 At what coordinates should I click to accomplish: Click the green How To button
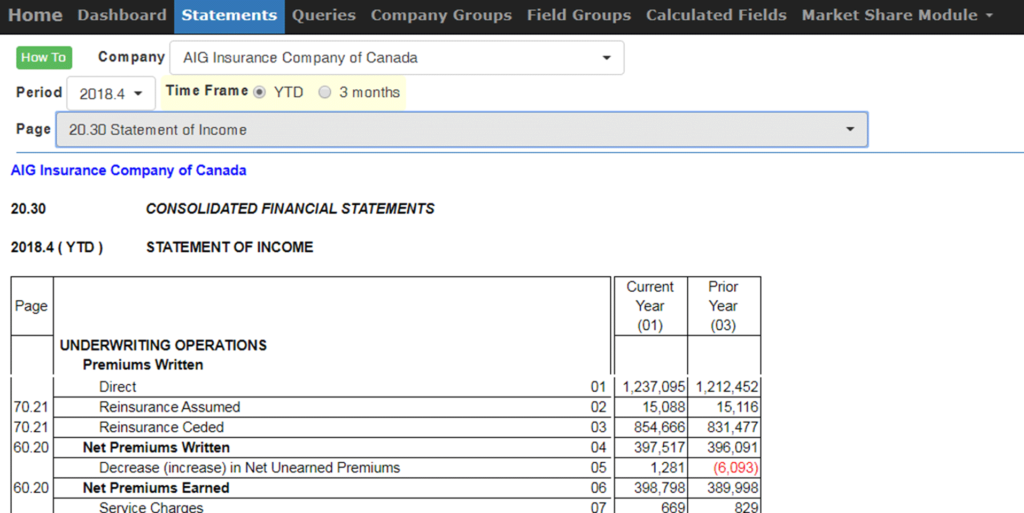click(44, 57)
